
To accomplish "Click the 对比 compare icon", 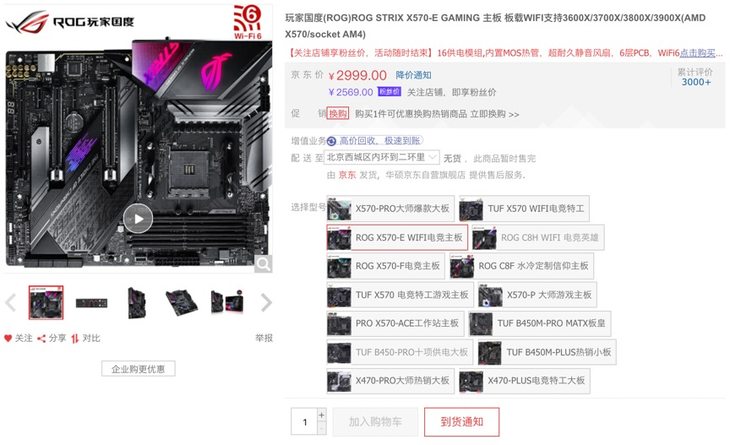I will pyautogui.click(x=75, y=338).
